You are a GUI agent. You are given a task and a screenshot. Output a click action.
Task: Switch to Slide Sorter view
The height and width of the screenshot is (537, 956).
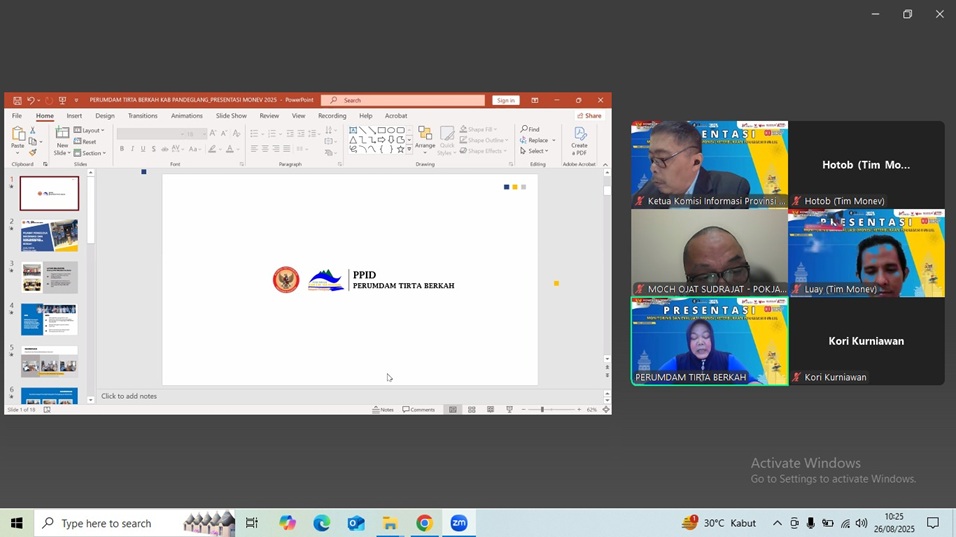point(471,410)
